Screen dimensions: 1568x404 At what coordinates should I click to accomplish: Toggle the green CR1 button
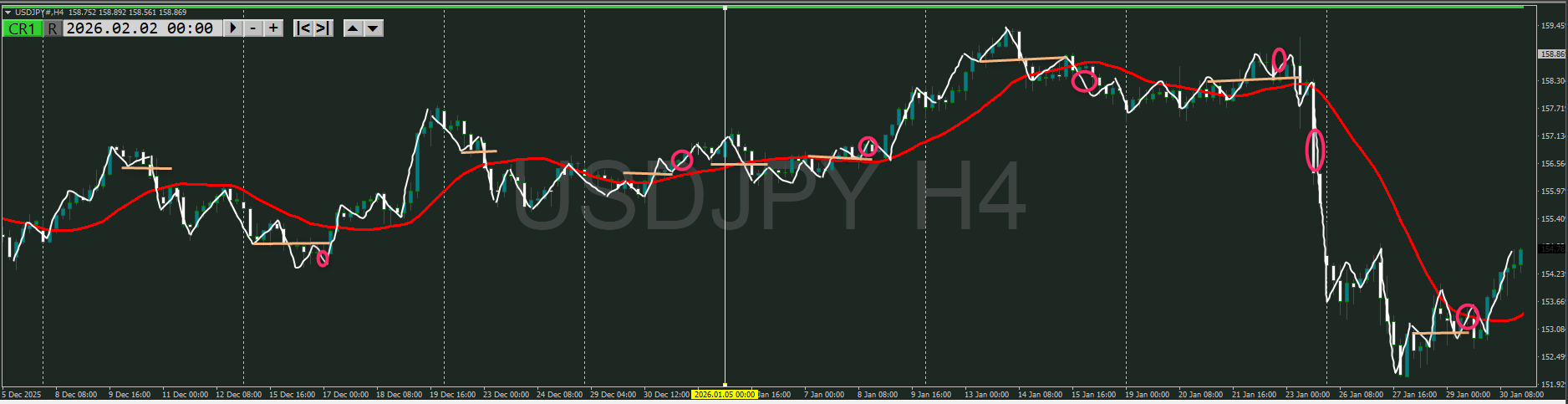click(22, 28)
